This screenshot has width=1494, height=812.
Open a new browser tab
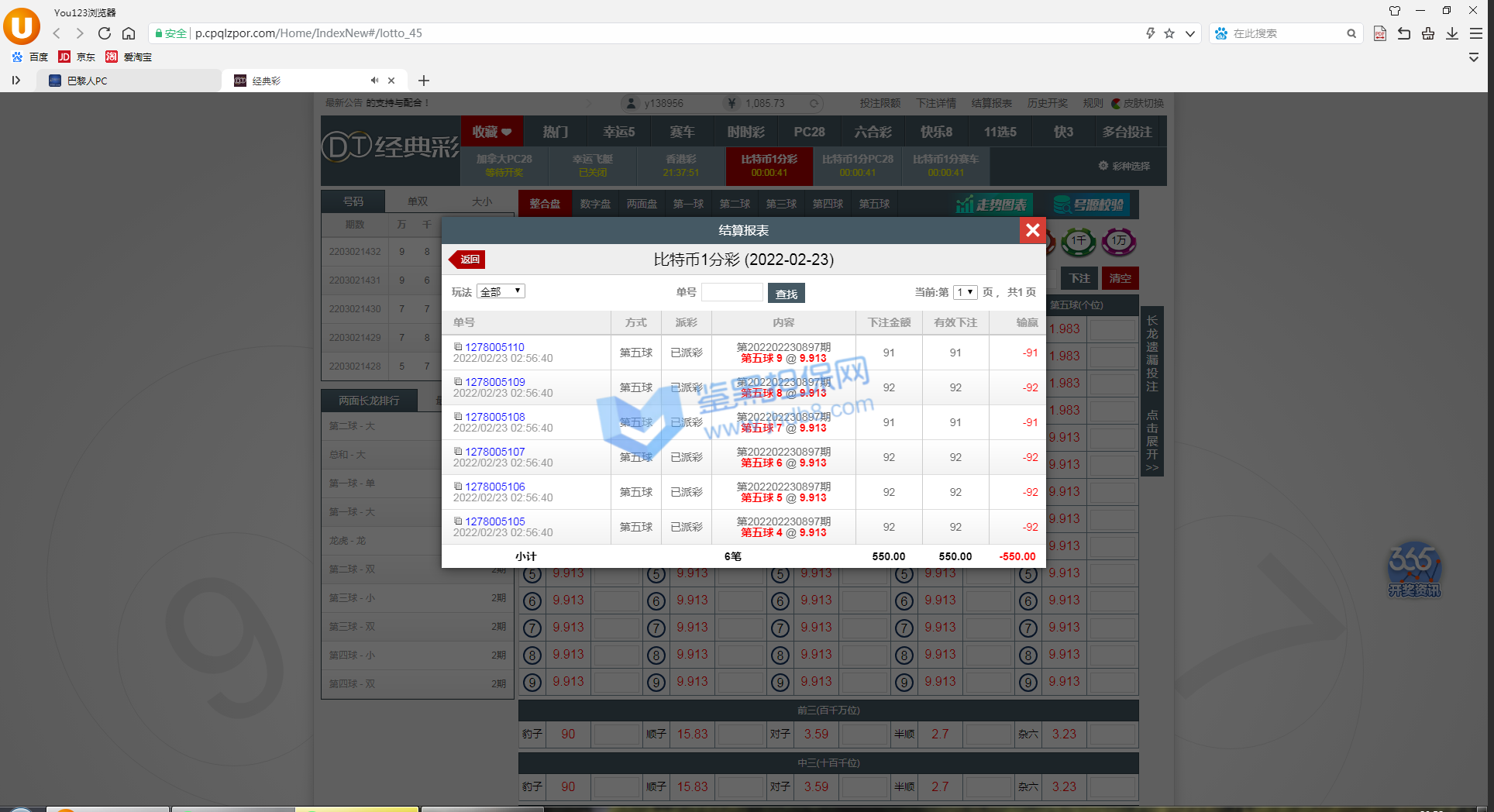(423, 81)
